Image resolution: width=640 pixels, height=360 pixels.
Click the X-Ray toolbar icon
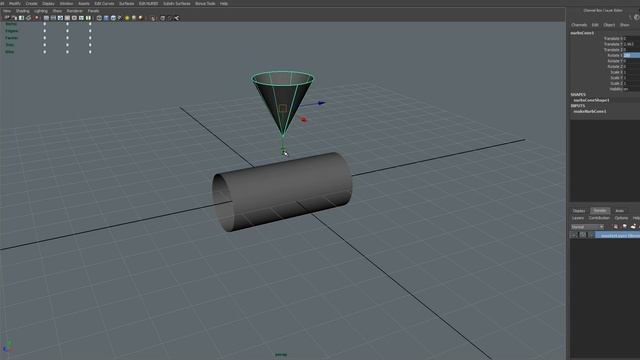[x=162, y=18]
